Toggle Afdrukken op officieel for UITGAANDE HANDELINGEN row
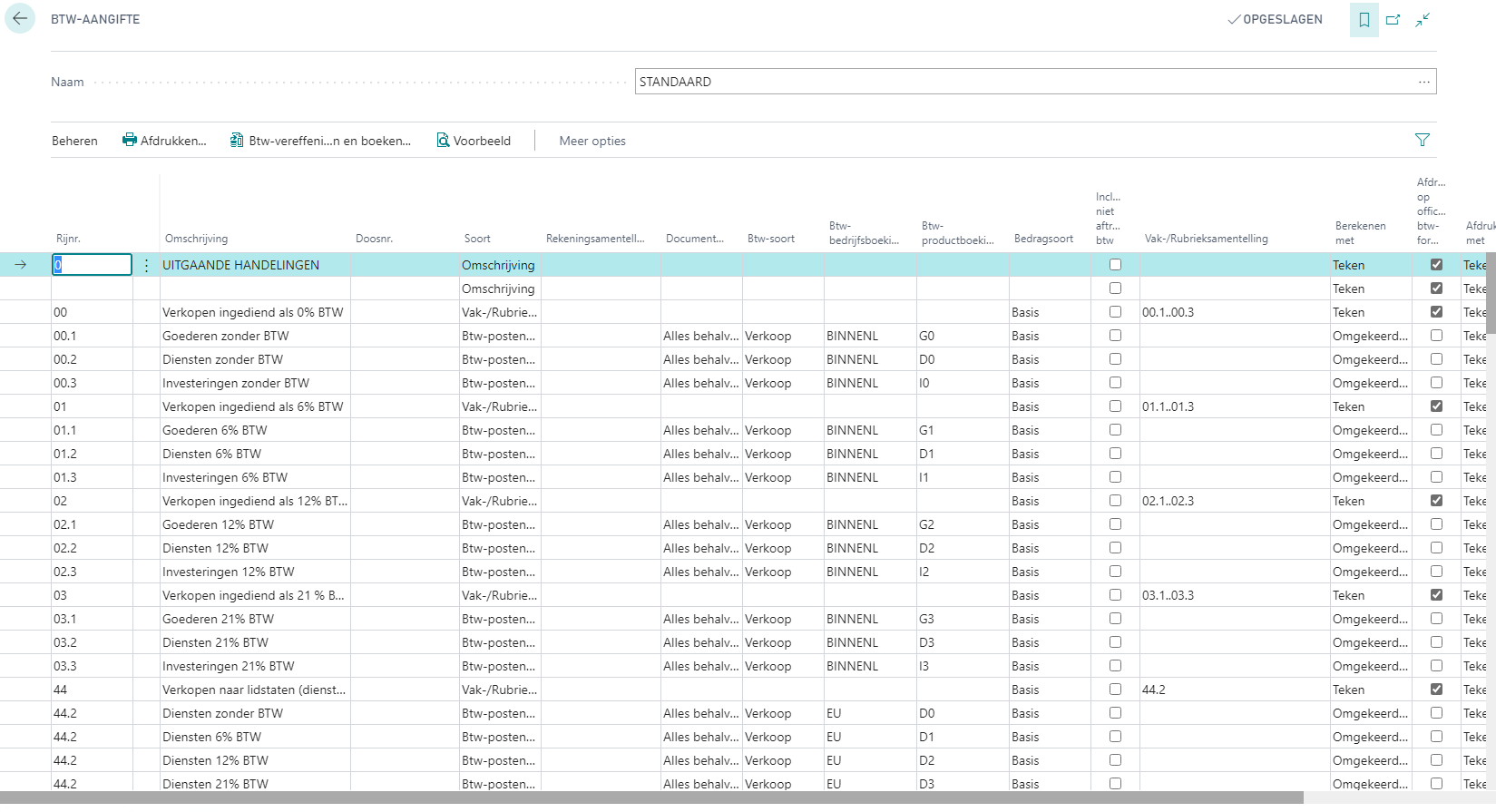This screenshot has height=812, width=1496. click(1436, 265)
